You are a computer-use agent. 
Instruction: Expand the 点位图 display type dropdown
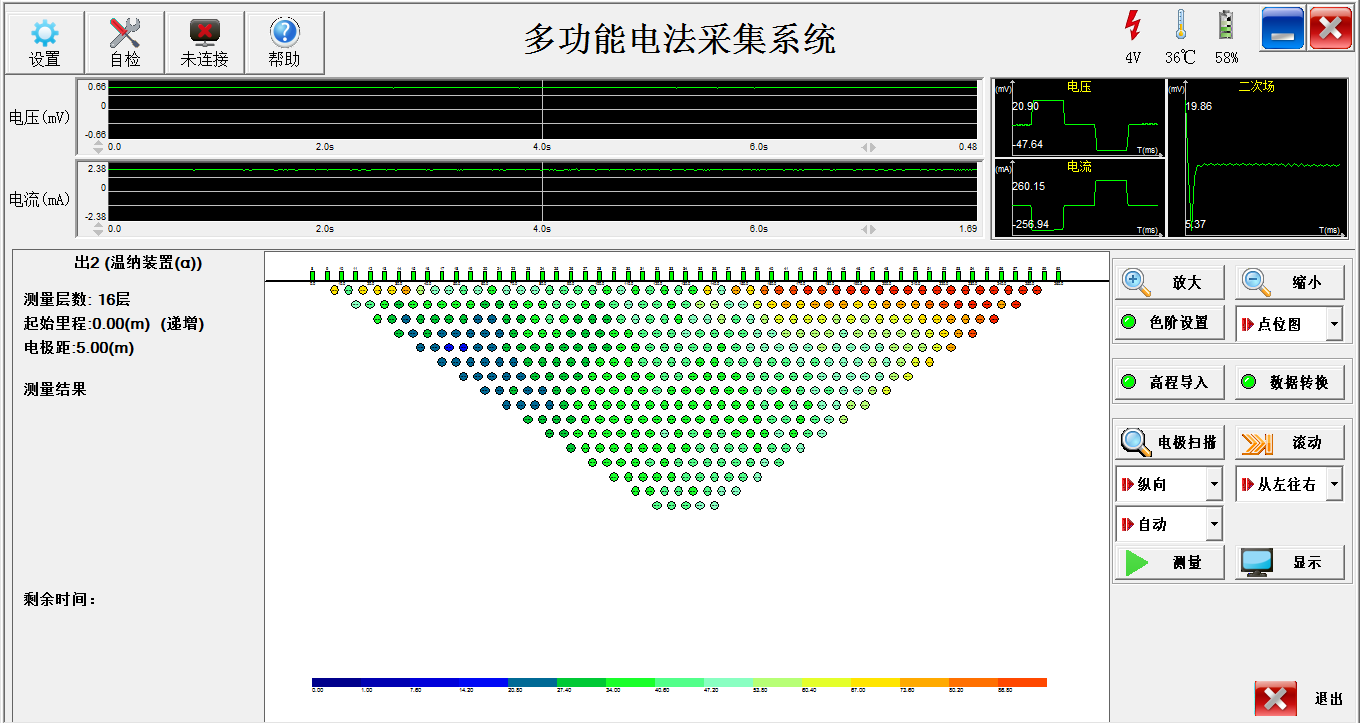(x=1334, y=324)
